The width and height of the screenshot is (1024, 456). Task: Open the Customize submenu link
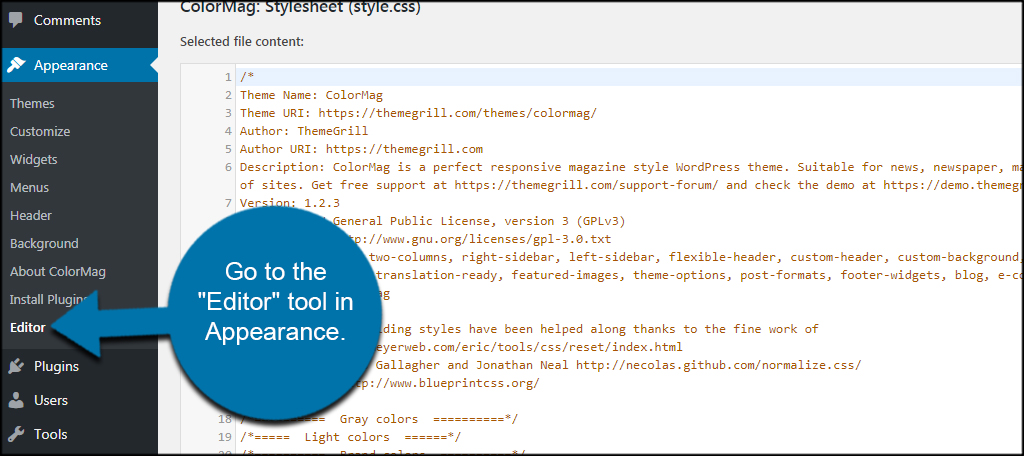coord(40,132)
